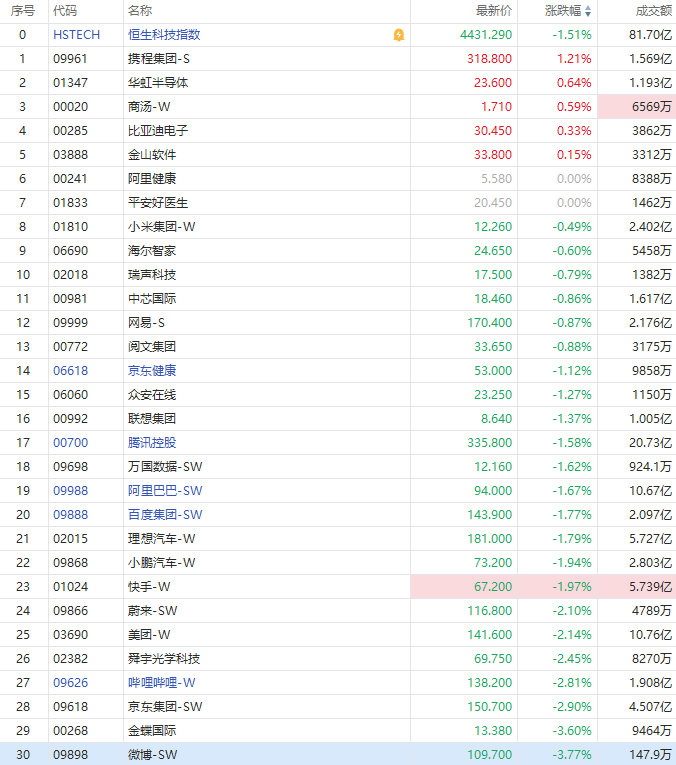
Task: Select the 瑞声科技 row
Action: click(338, 275)
